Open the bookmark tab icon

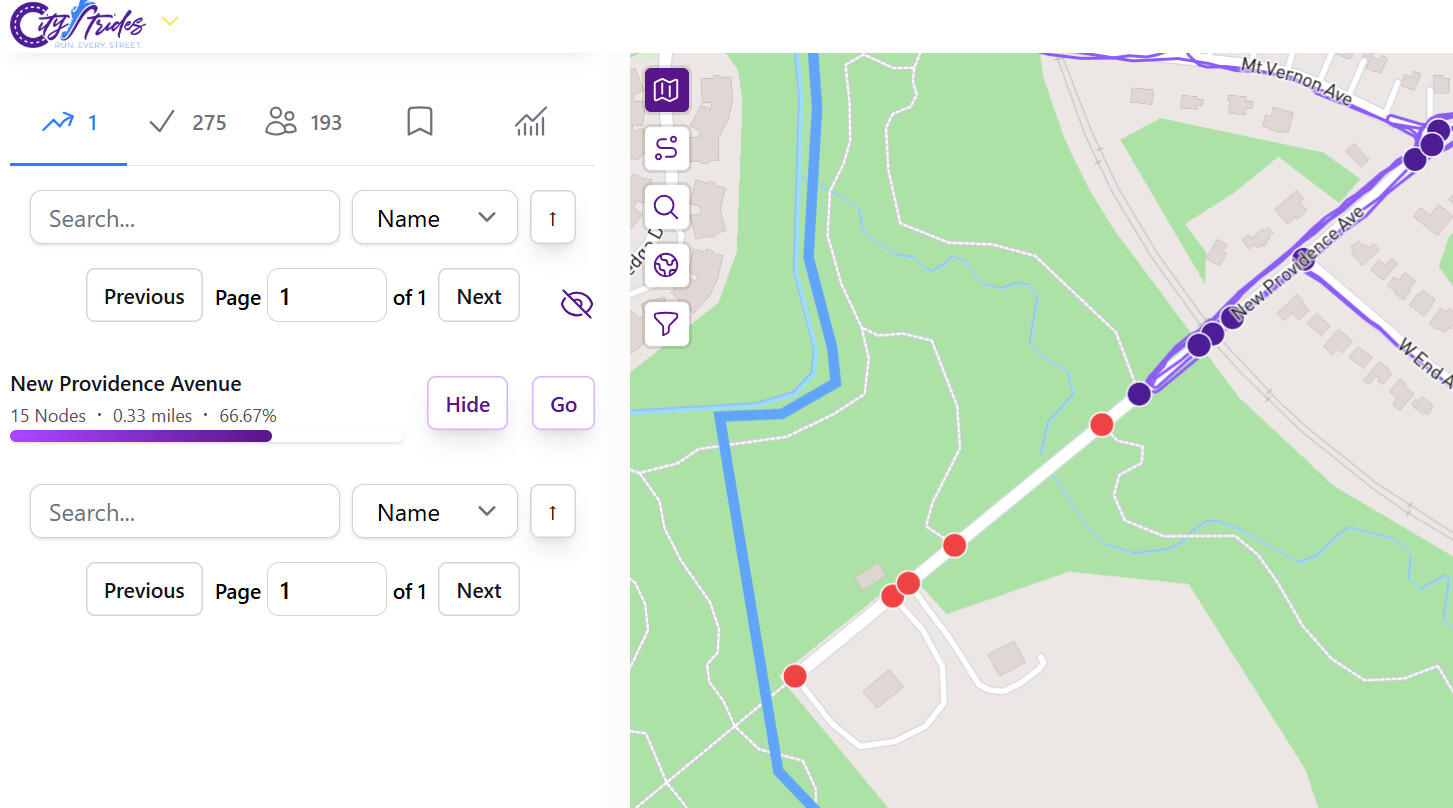point(420,122)
